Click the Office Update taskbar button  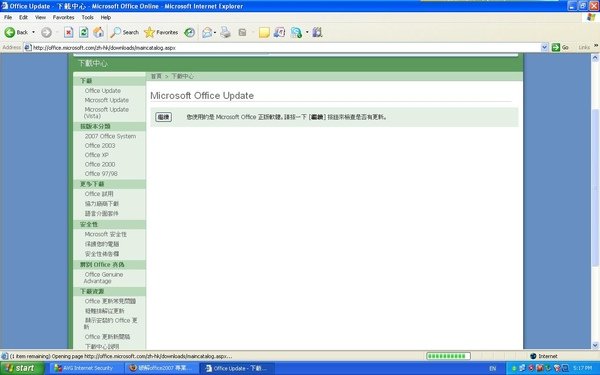[238, 368]
